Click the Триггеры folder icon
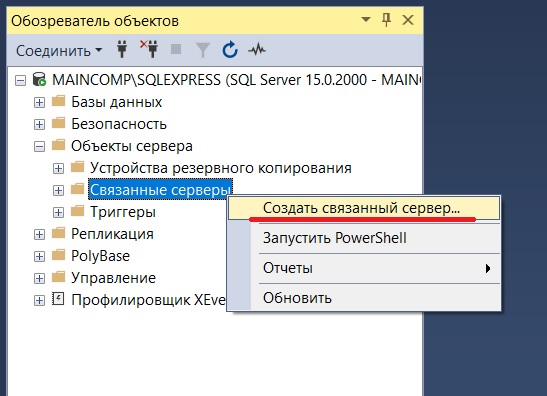Image resolution: width=547 pixels, height=396 pixels. tap(77, 211)
